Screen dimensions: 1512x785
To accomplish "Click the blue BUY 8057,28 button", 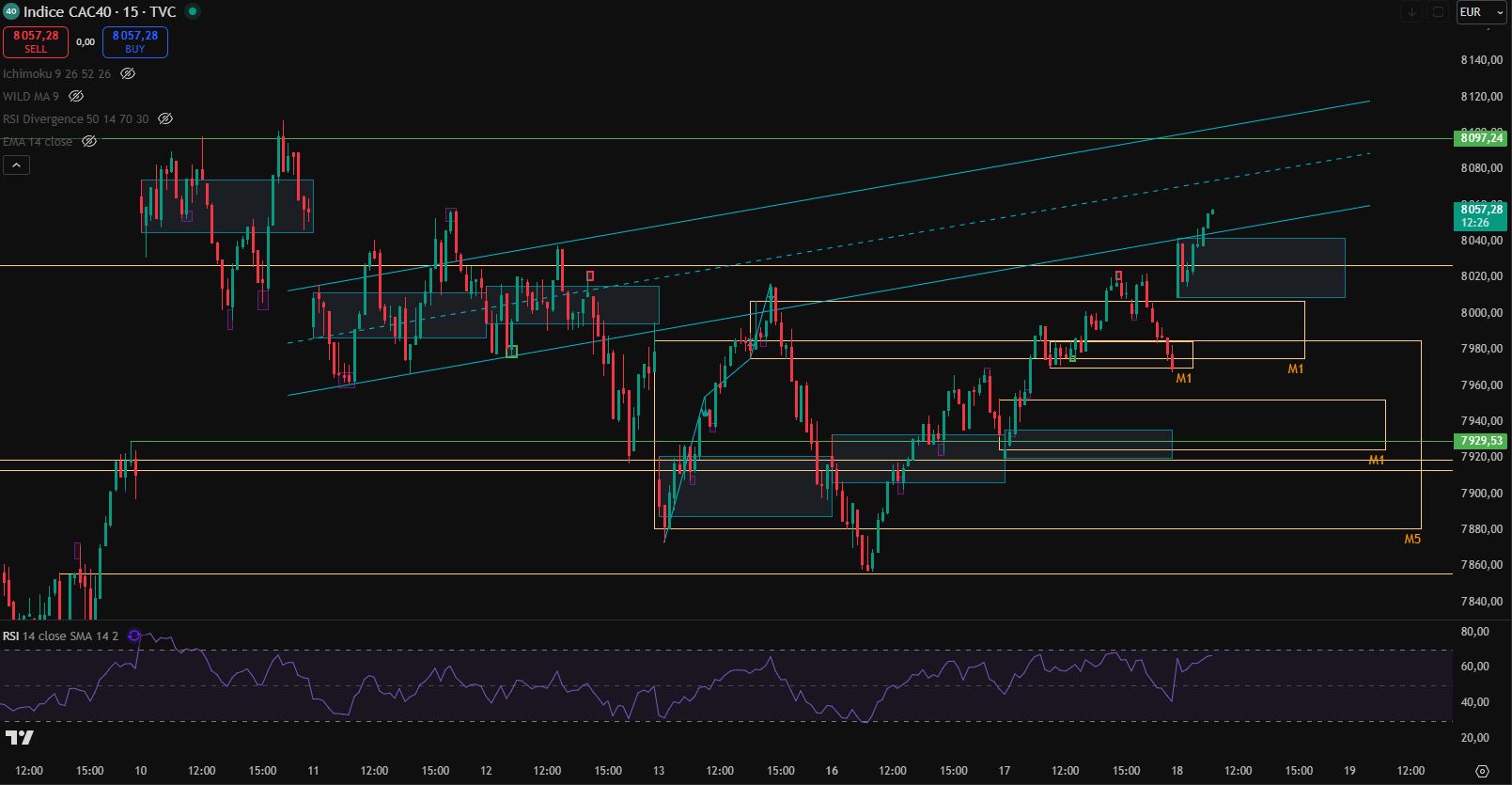I will (x=135, y=41).
